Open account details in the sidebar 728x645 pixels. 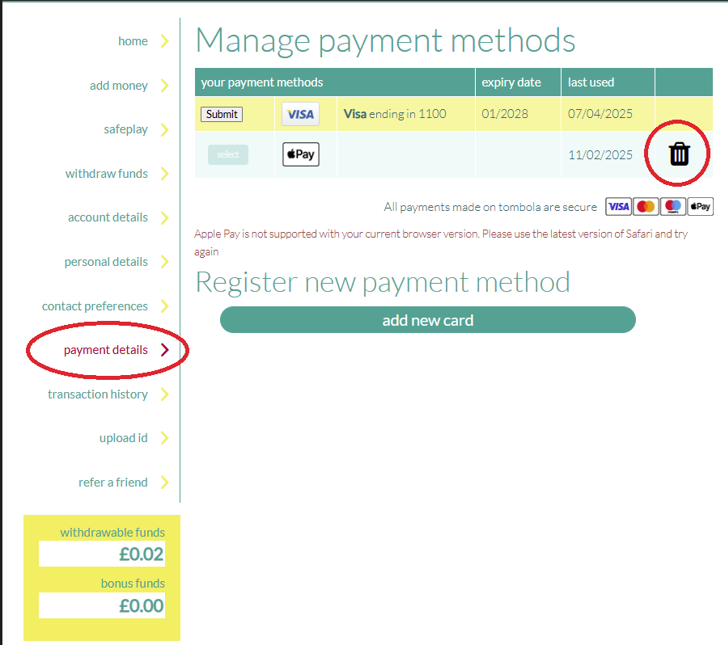pyautogui.click(x=108, y=217)
